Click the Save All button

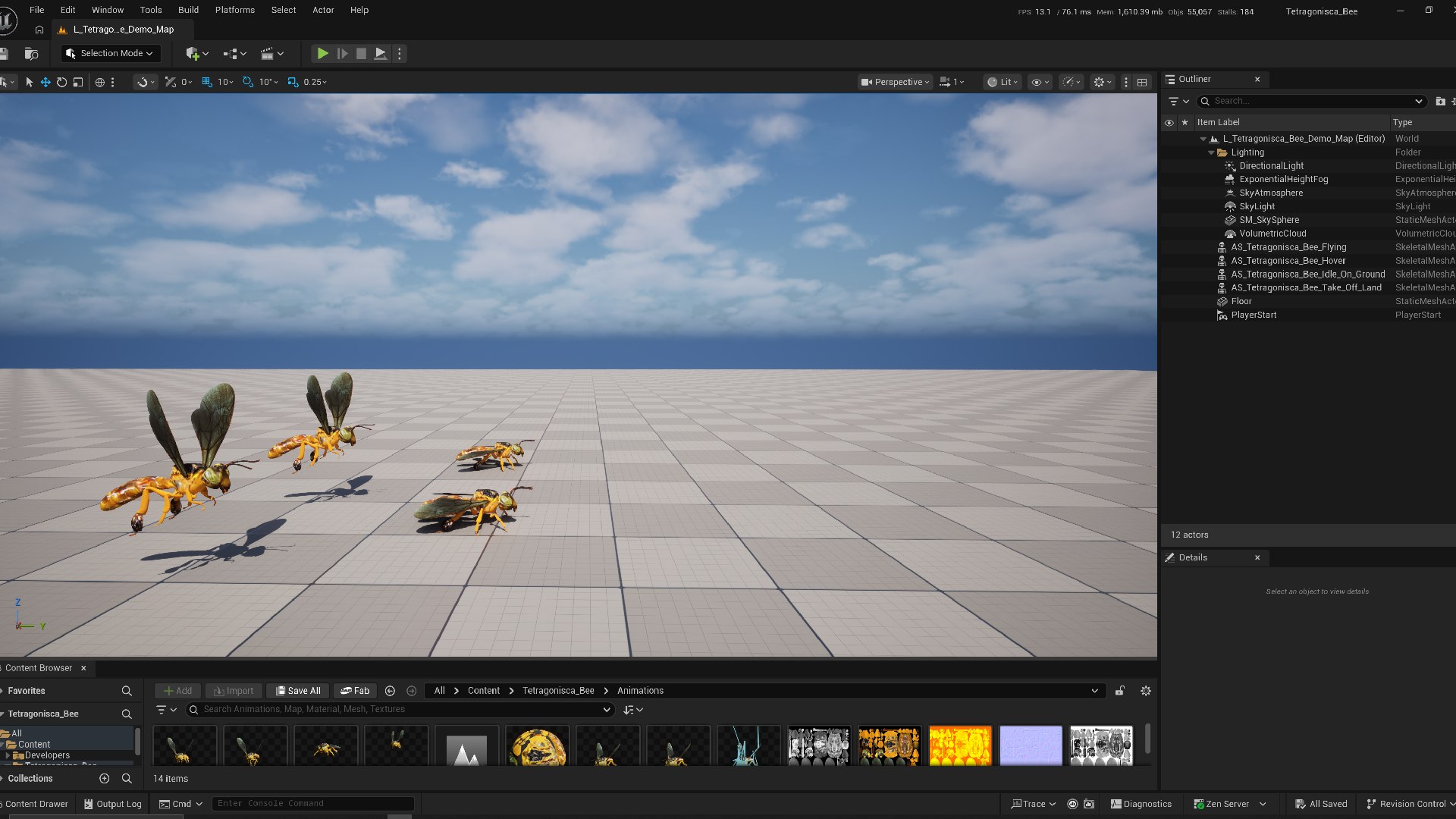pos(297,691)
